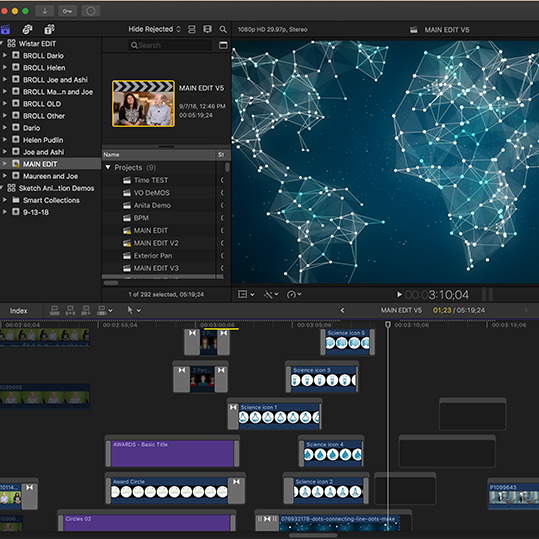Click the viewer timecode display
Image resolution: width=539 pixels, height=539 pixels.
[437, 295]
